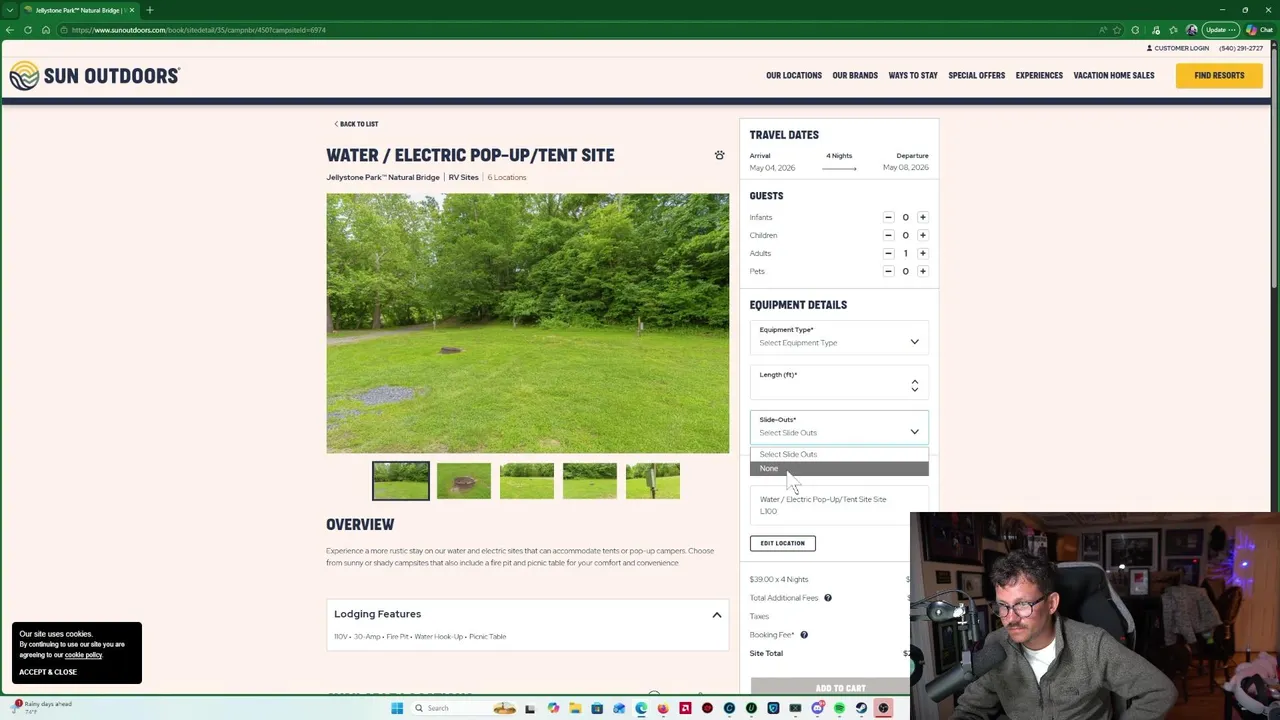The image size is (1280, 720).
Task: Open Experiences menu
Action: coord(1039,75)
